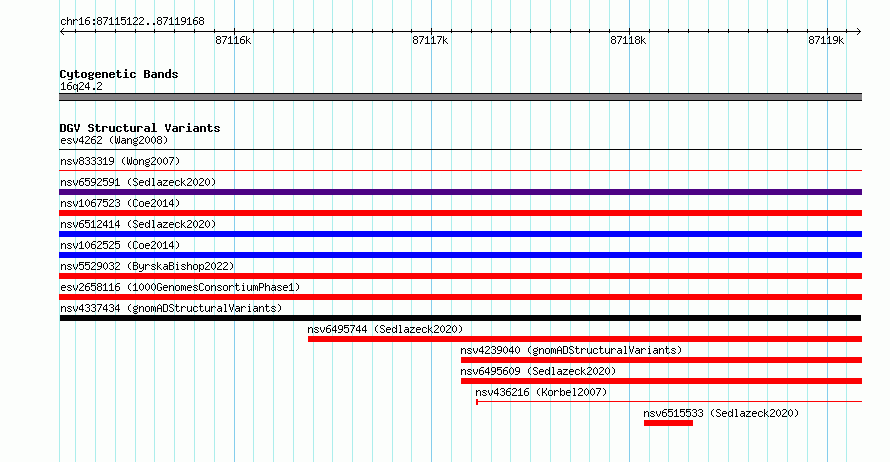Select the 87117k ruler label
890x462 pixels.
[430, 40]
